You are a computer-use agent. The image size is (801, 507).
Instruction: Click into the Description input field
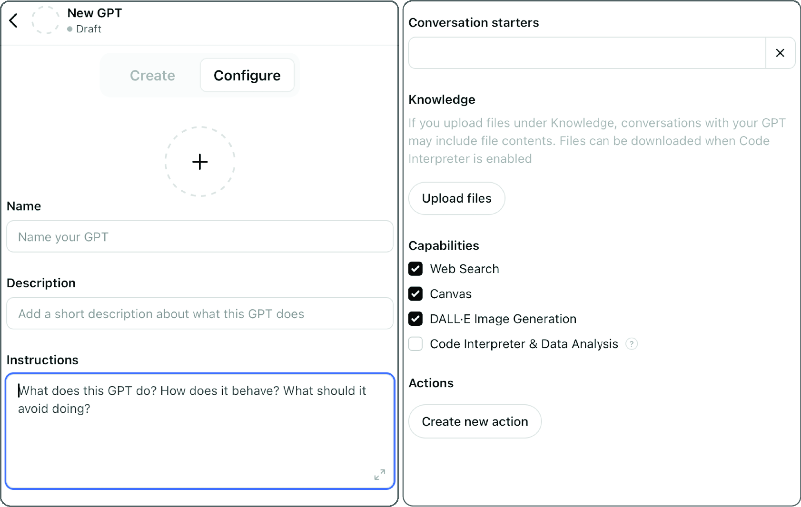pyautogui.click(x=200, y=313)
